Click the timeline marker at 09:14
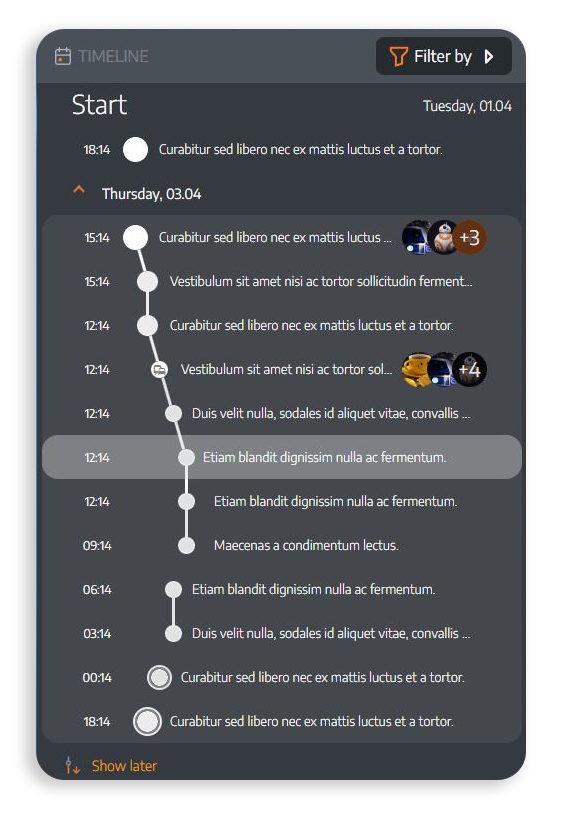Image resolution: width=561 pixels, height=818 pixels. (186, 546)
